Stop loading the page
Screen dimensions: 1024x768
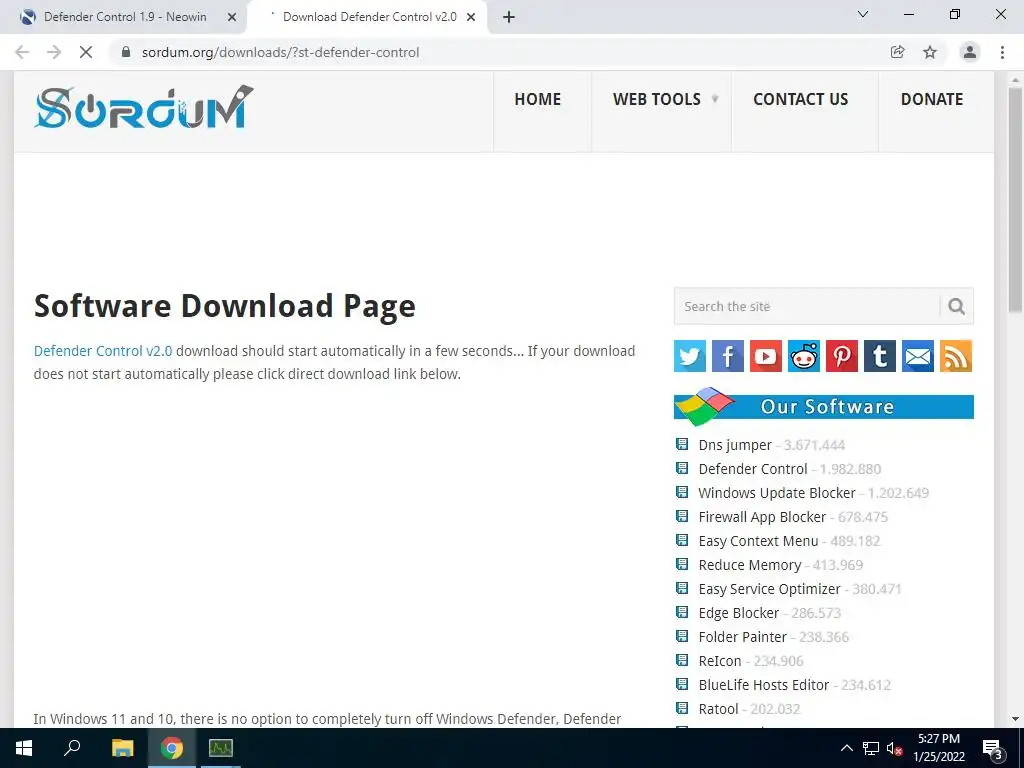pyautogui.click(x=86, y=52)
